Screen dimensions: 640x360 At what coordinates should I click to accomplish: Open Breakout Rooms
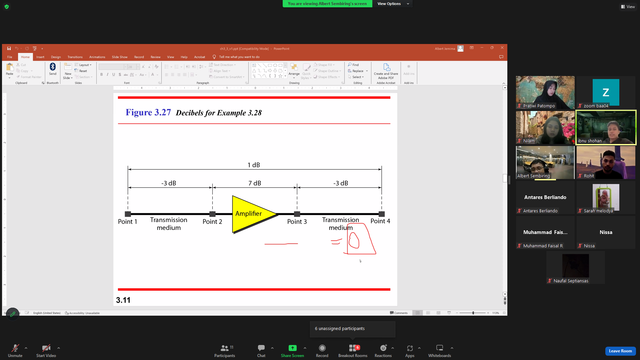(x=353, y=350)
